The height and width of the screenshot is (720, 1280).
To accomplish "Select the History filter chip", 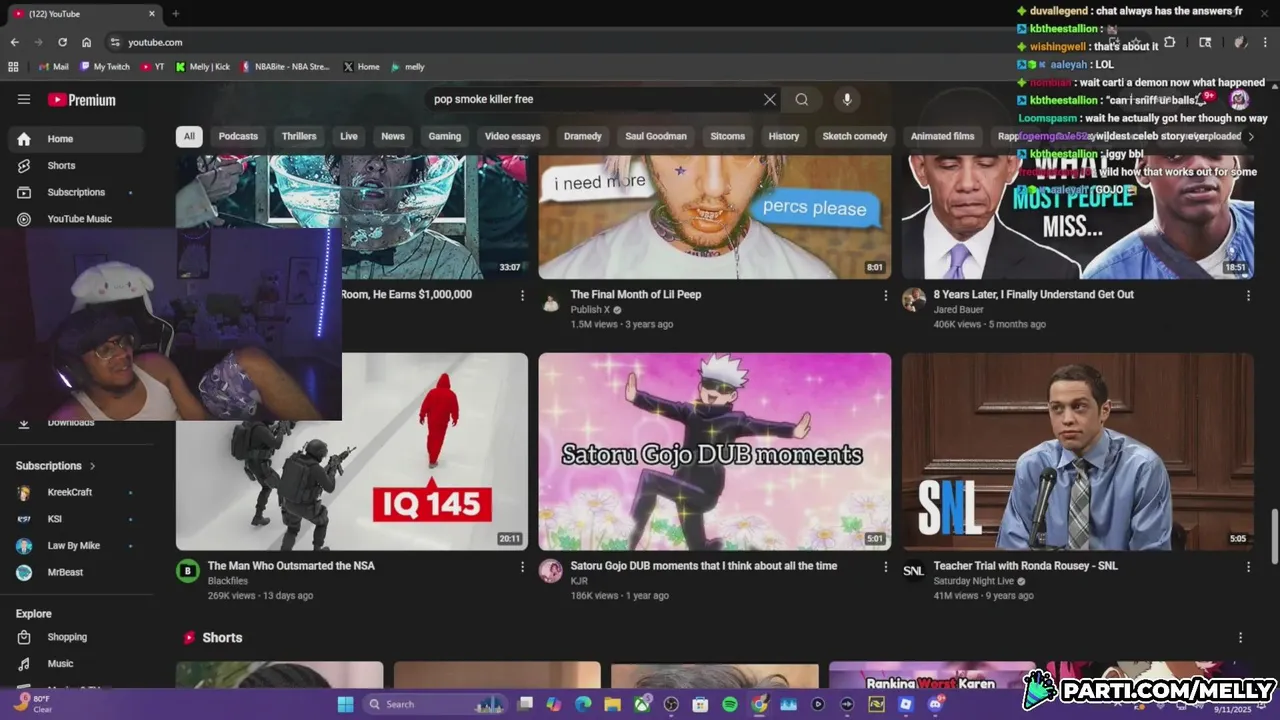I will coord(784,136).
